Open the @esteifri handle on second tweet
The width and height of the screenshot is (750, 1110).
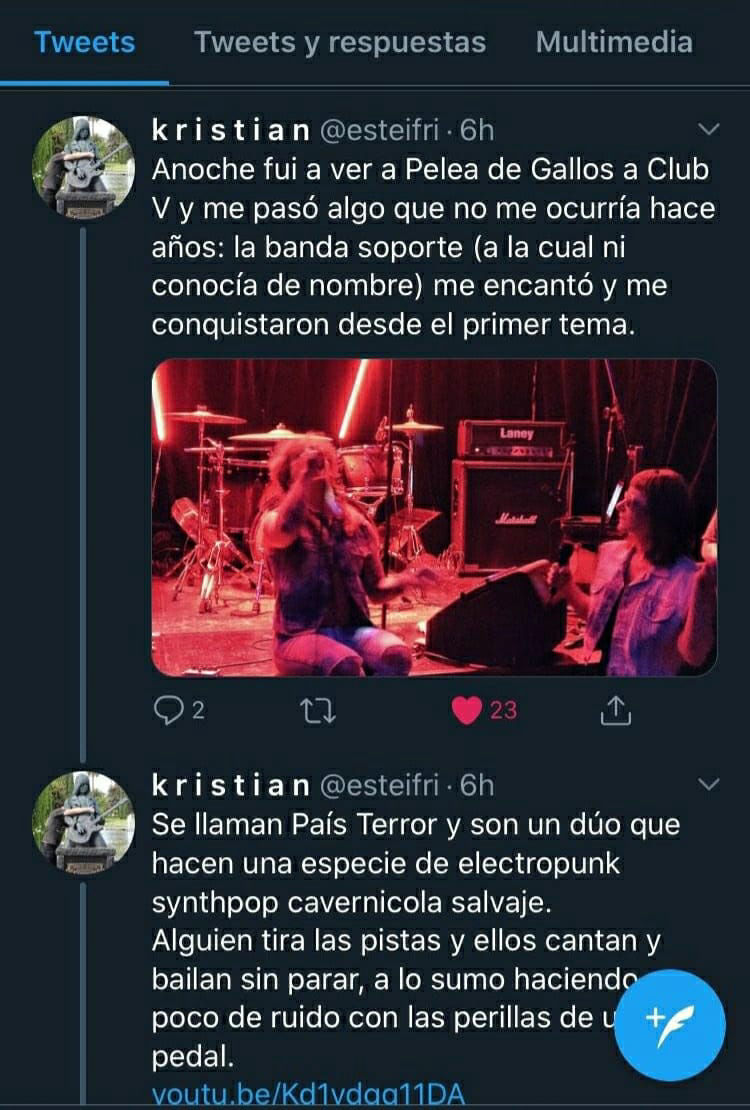(x=380, y=784)
